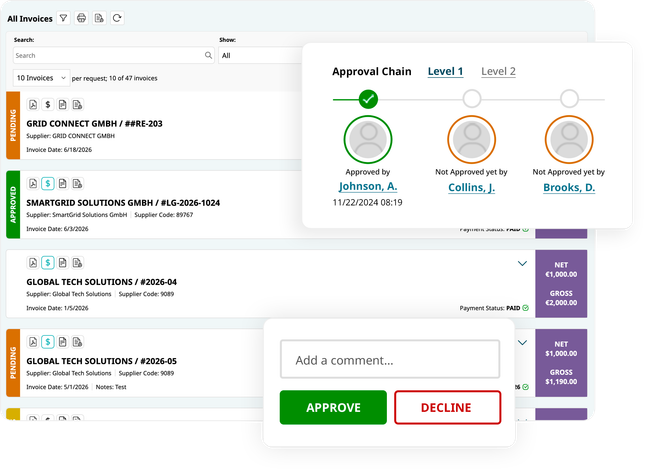Open PDF icon for Global Tech #2026-05

33,342
